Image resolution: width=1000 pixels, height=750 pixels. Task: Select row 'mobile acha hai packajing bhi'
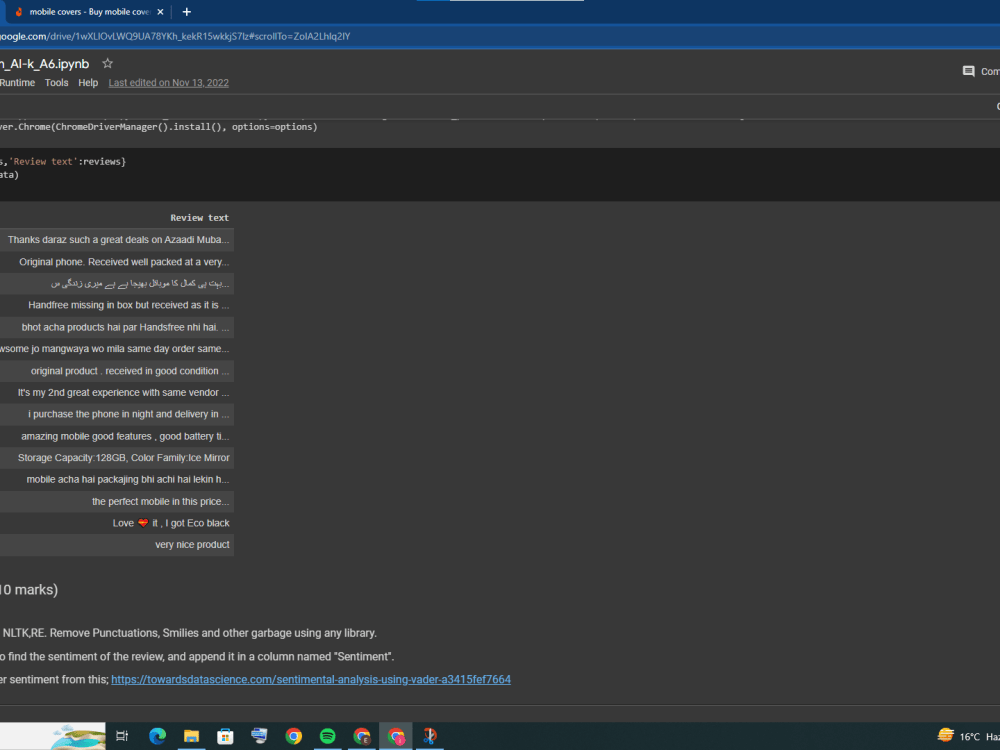pyautogui.click(x=117, y=480)
